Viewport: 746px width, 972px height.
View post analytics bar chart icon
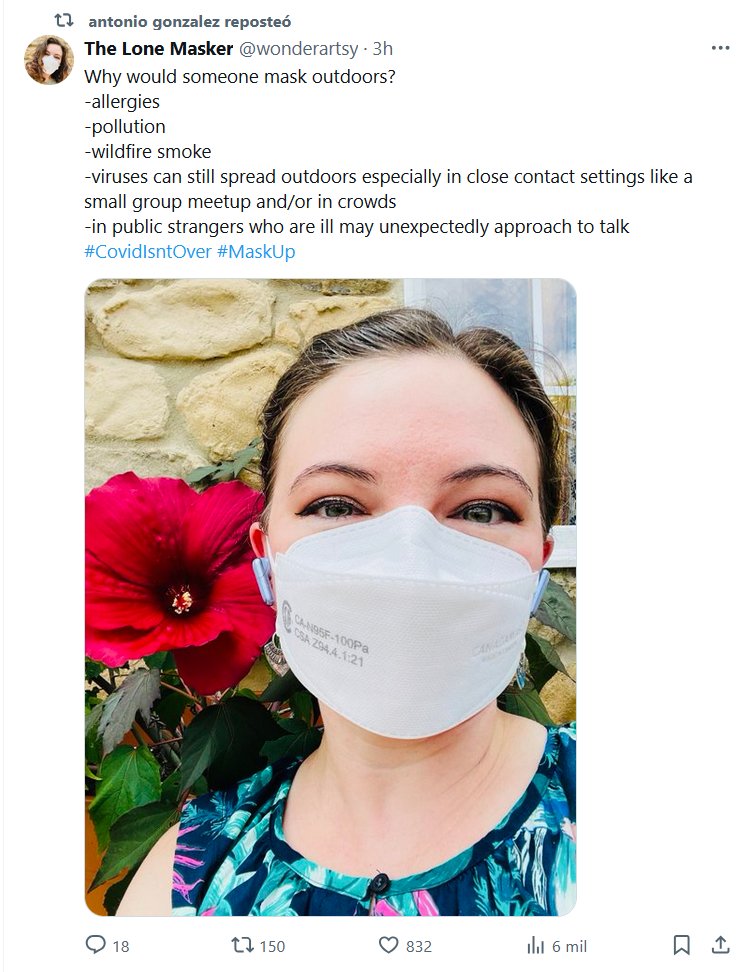[535, 946]
